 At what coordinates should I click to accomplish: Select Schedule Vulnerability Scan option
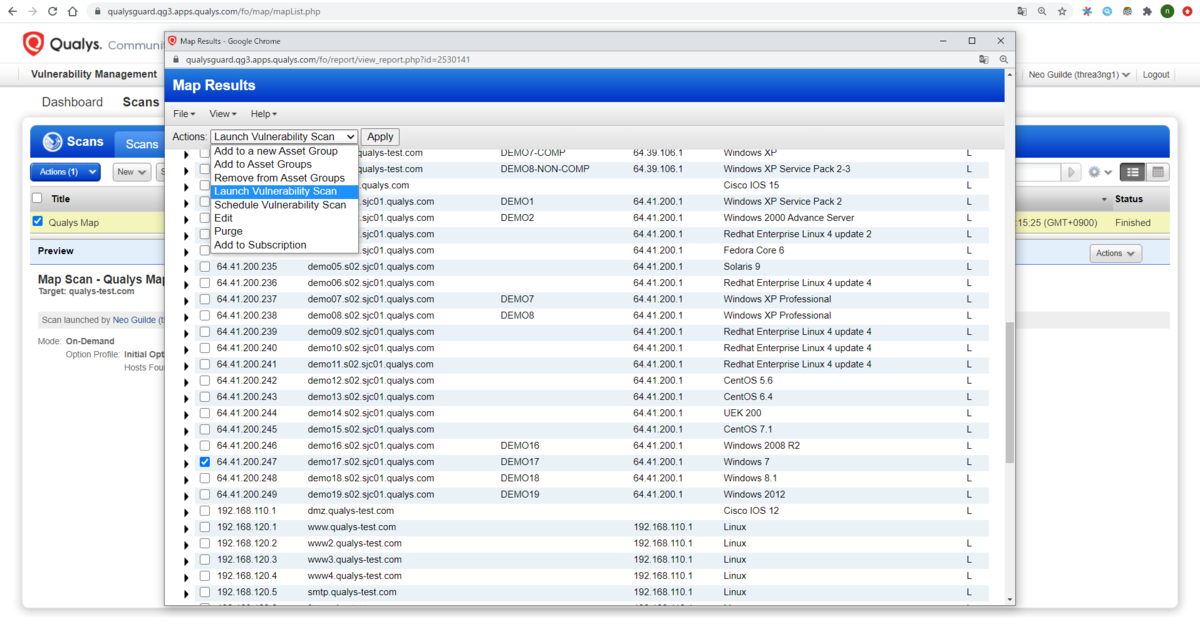pyautogui.click(x=284, y=205)
